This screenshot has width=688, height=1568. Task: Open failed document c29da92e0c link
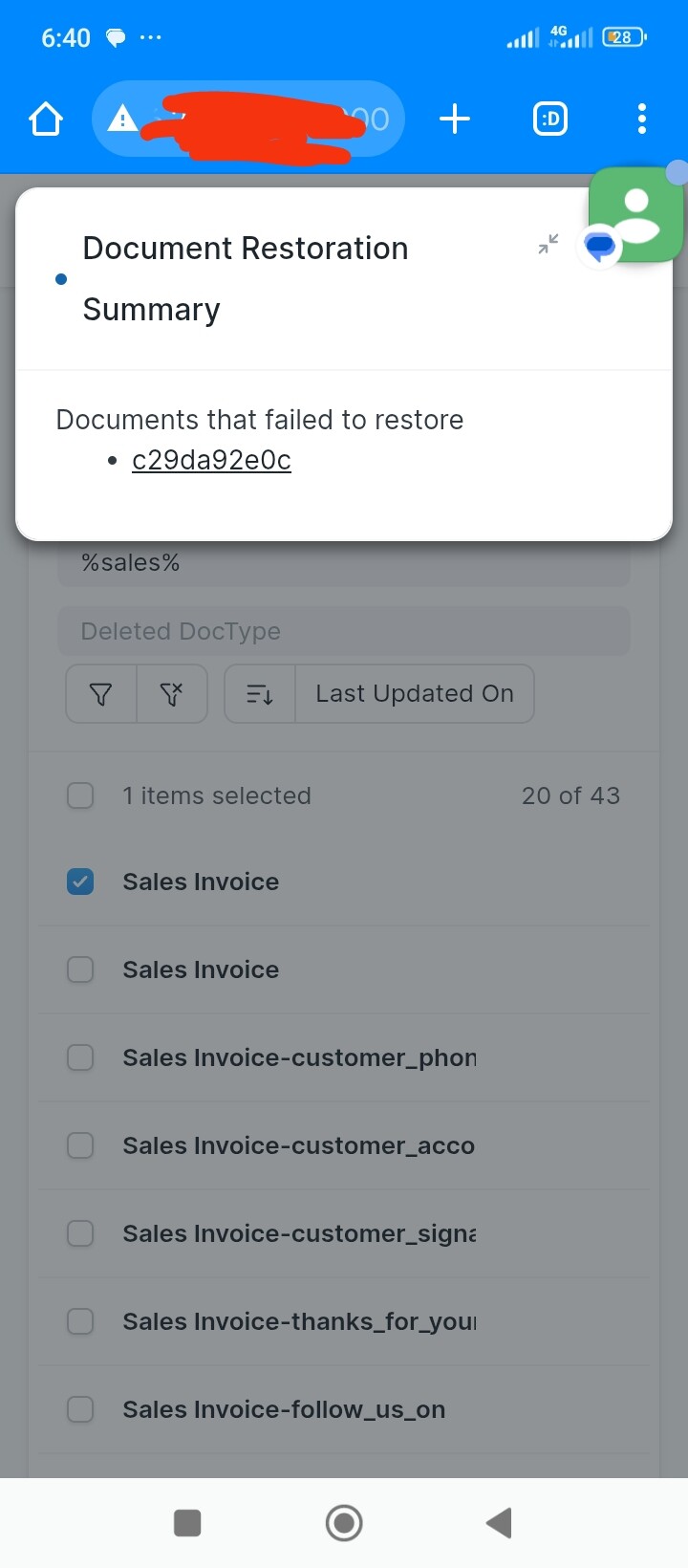pos(211,460)
